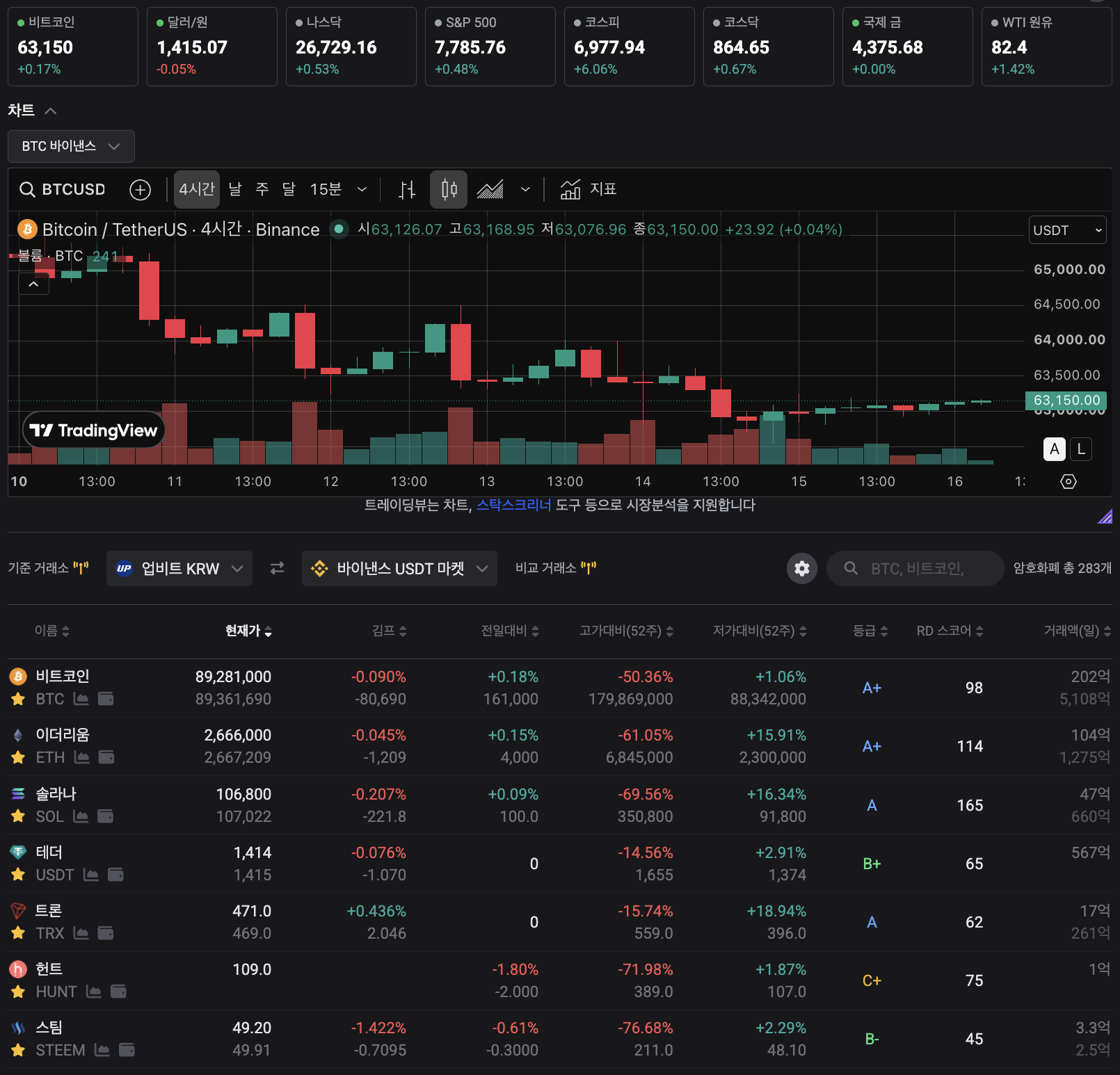
Task: Sort the table by 전일대비 column
Action: (510, 631)
